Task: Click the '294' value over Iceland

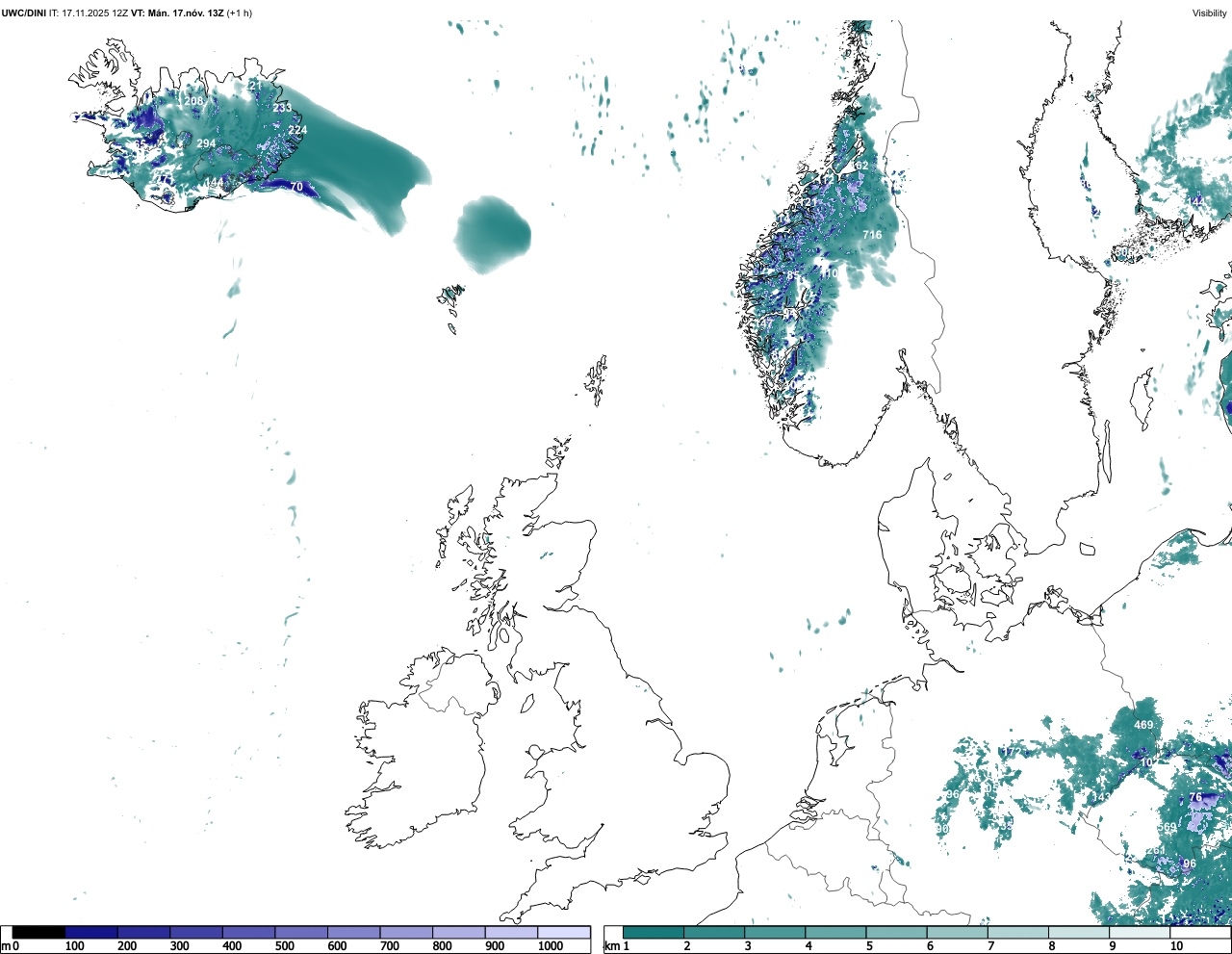Action: (206, 143)
